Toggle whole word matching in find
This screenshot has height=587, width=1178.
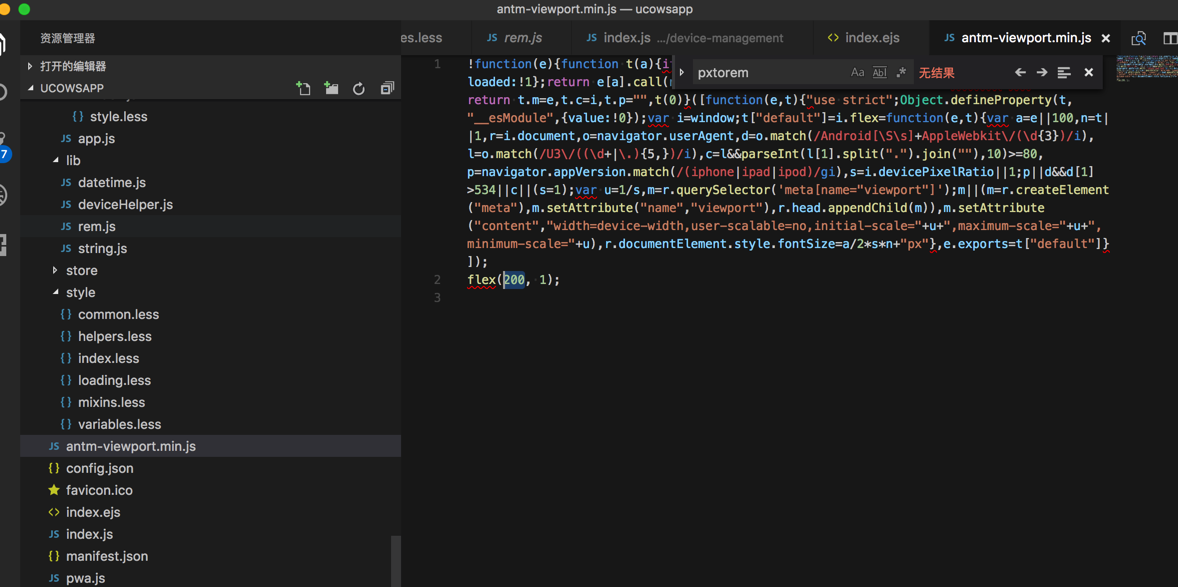point(879,73)
